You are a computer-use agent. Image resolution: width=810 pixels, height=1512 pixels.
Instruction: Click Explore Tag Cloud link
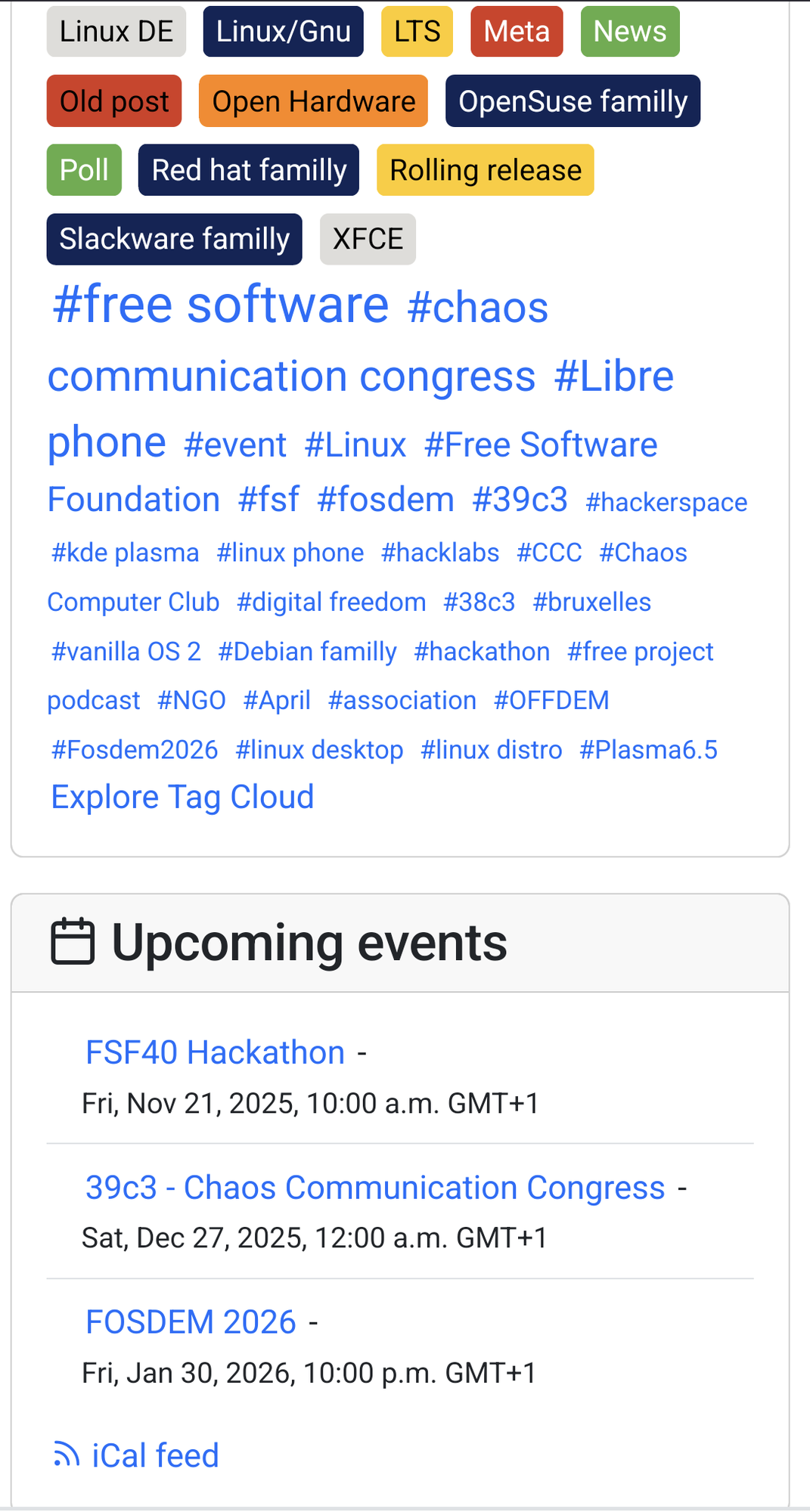tap(182, 797)
